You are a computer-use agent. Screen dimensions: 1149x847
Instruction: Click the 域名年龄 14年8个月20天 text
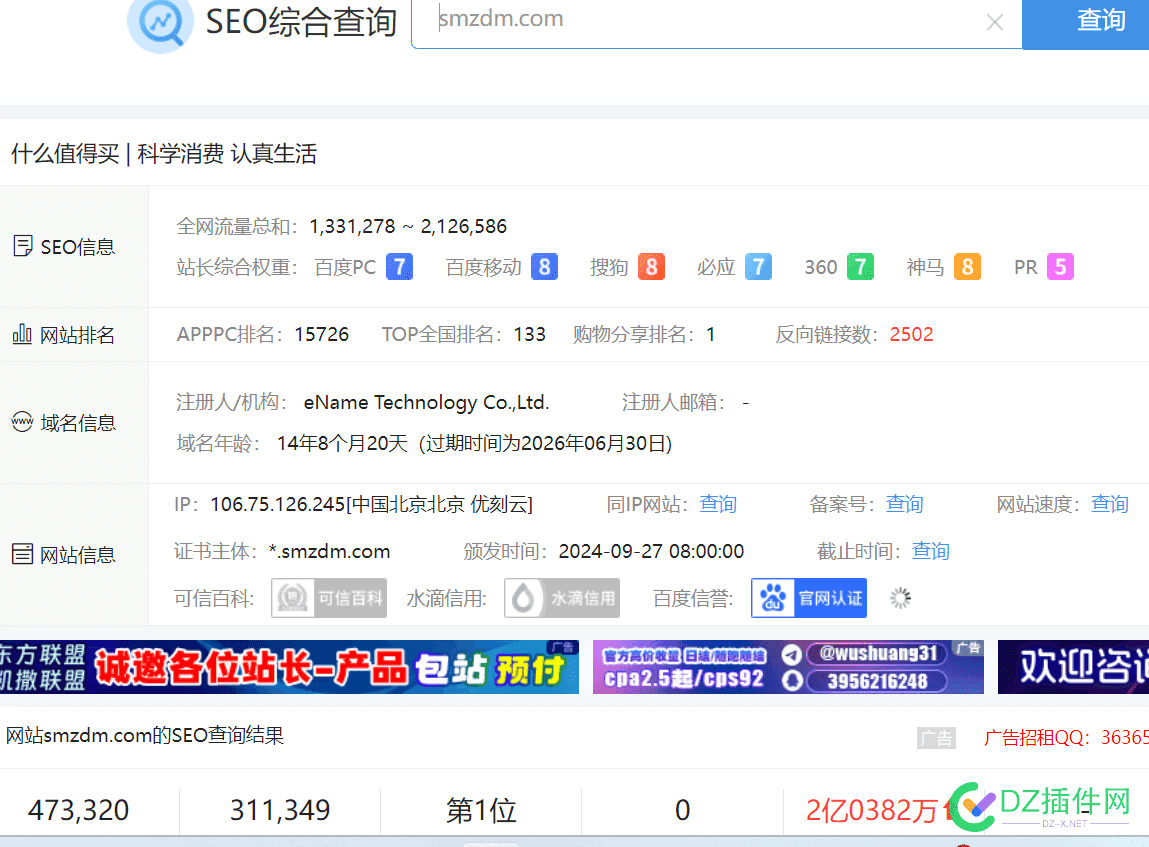tap(342, 443)
